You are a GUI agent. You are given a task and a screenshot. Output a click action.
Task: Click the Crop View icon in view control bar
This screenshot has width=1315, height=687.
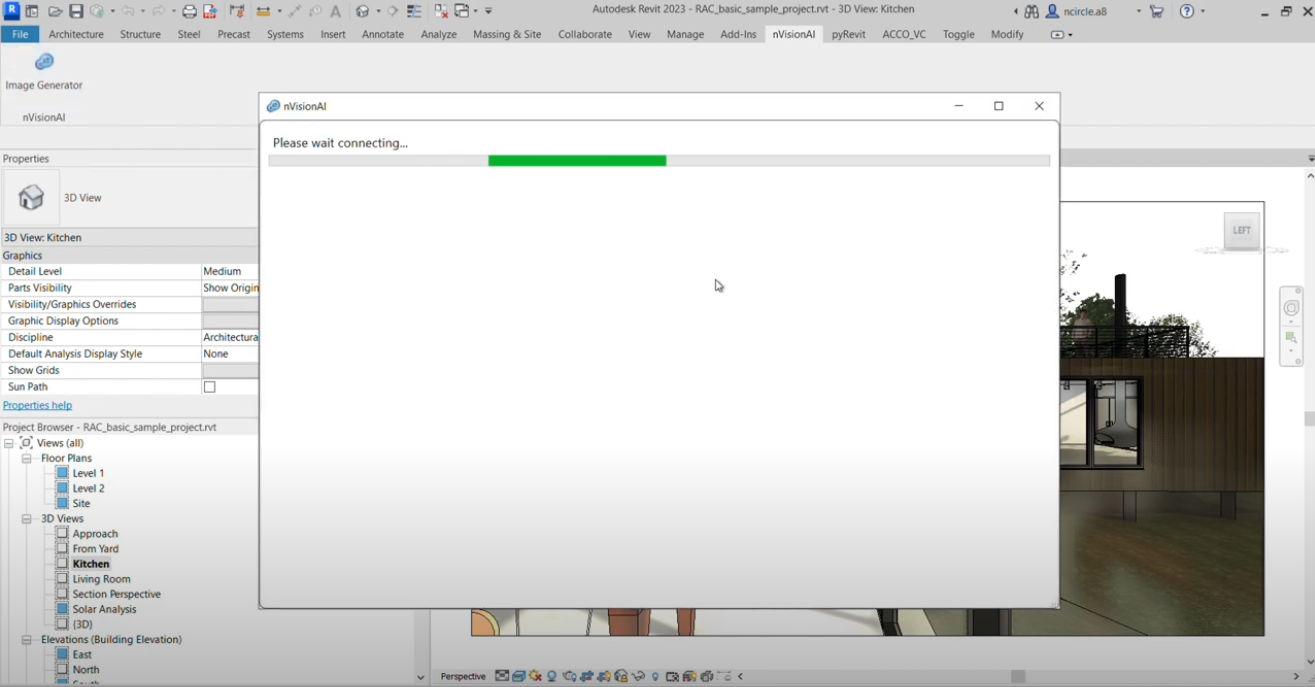pos(586,676)
